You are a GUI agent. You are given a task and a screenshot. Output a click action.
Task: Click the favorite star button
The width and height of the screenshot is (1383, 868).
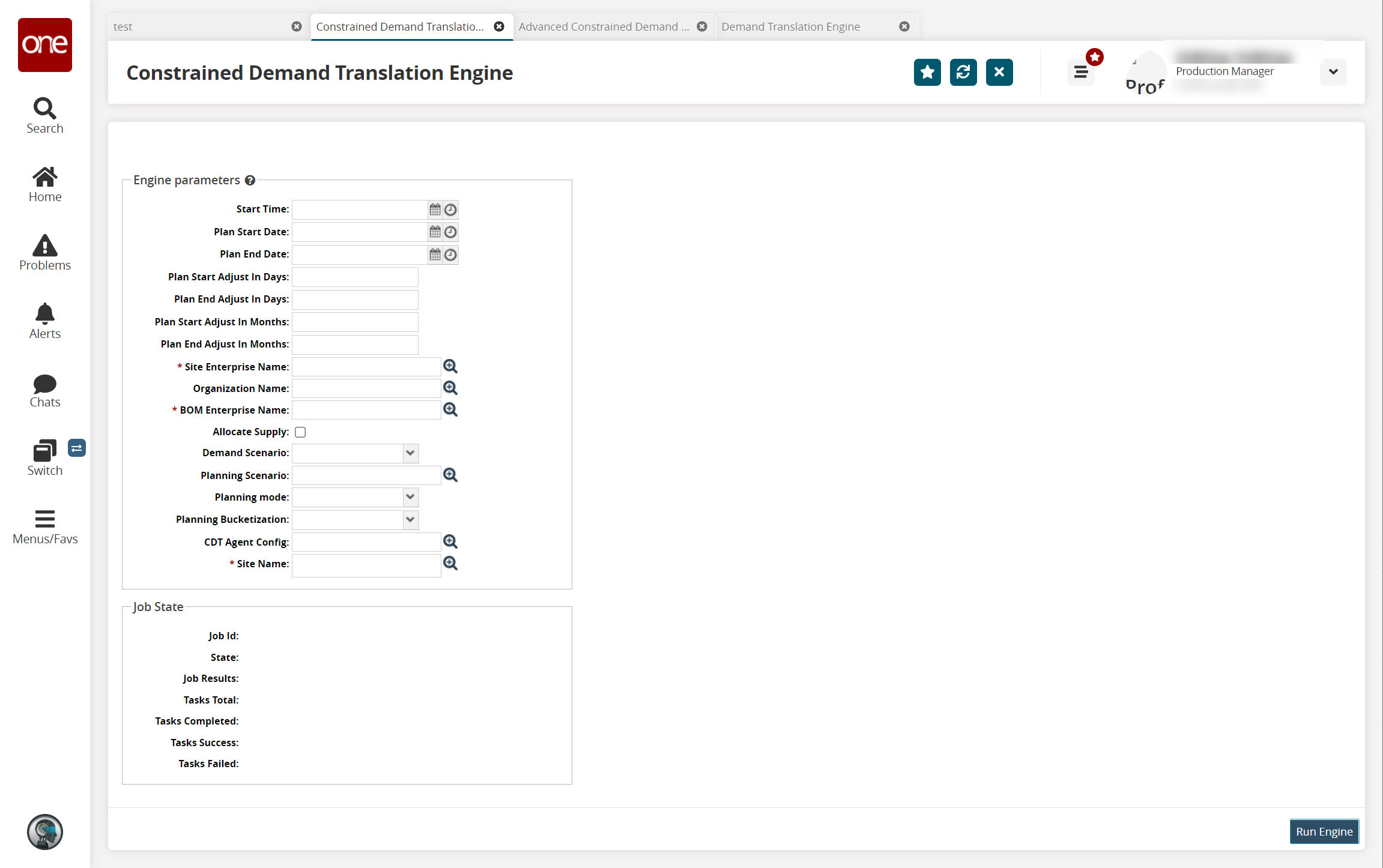pyautogui.click(x=927, y=72)
